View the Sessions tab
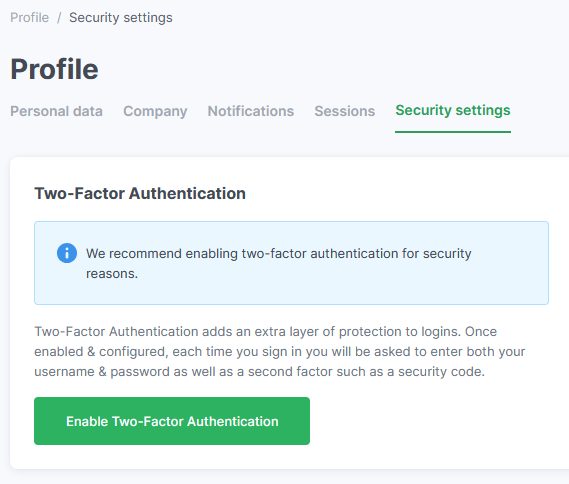The height and width of the screenshot is (484, 569). (345, 111)
